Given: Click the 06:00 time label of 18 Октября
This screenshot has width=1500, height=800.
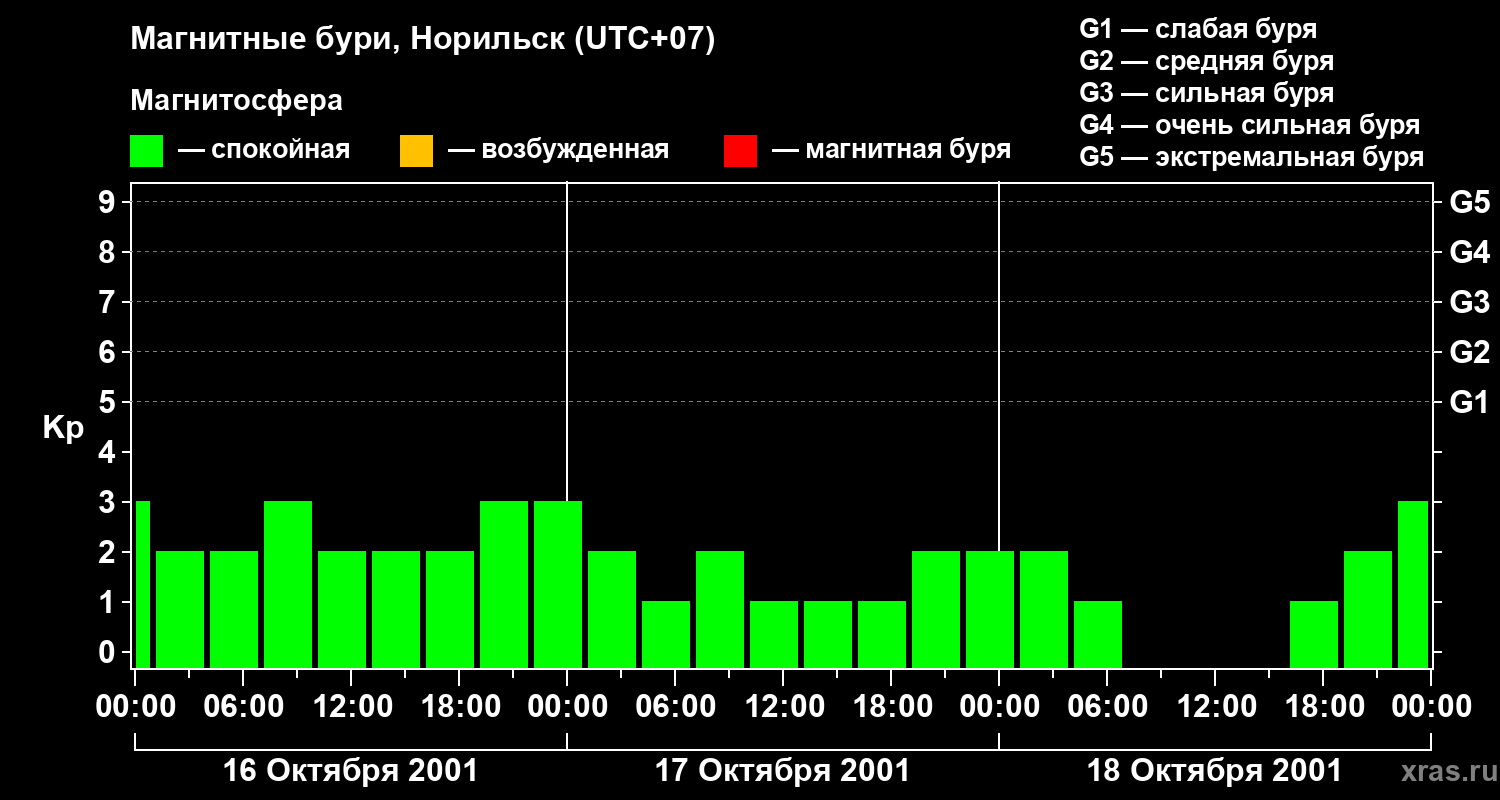Looking at the screenshot, I should 1106,706.
